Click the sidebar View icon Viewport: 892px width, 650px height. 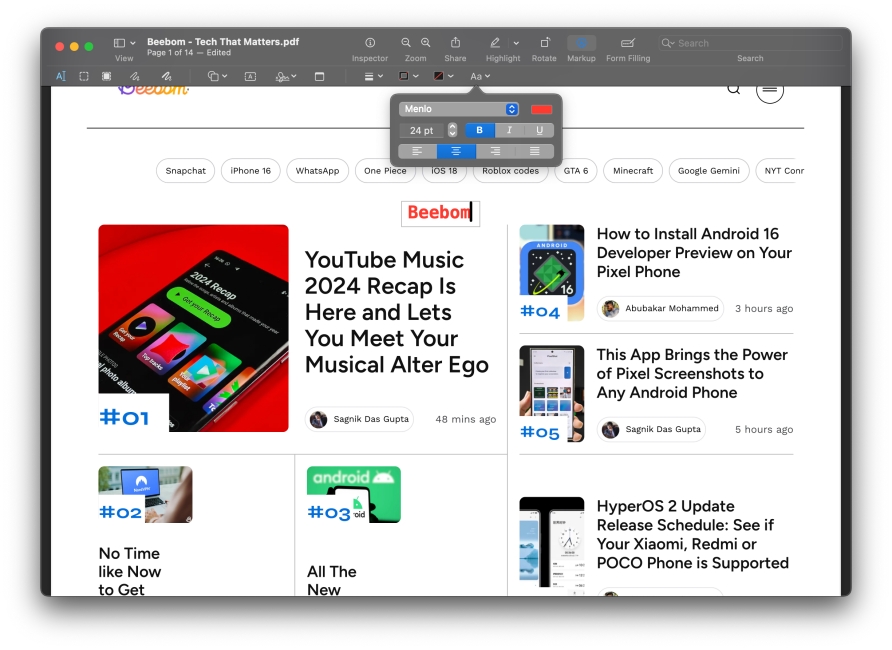119,43
